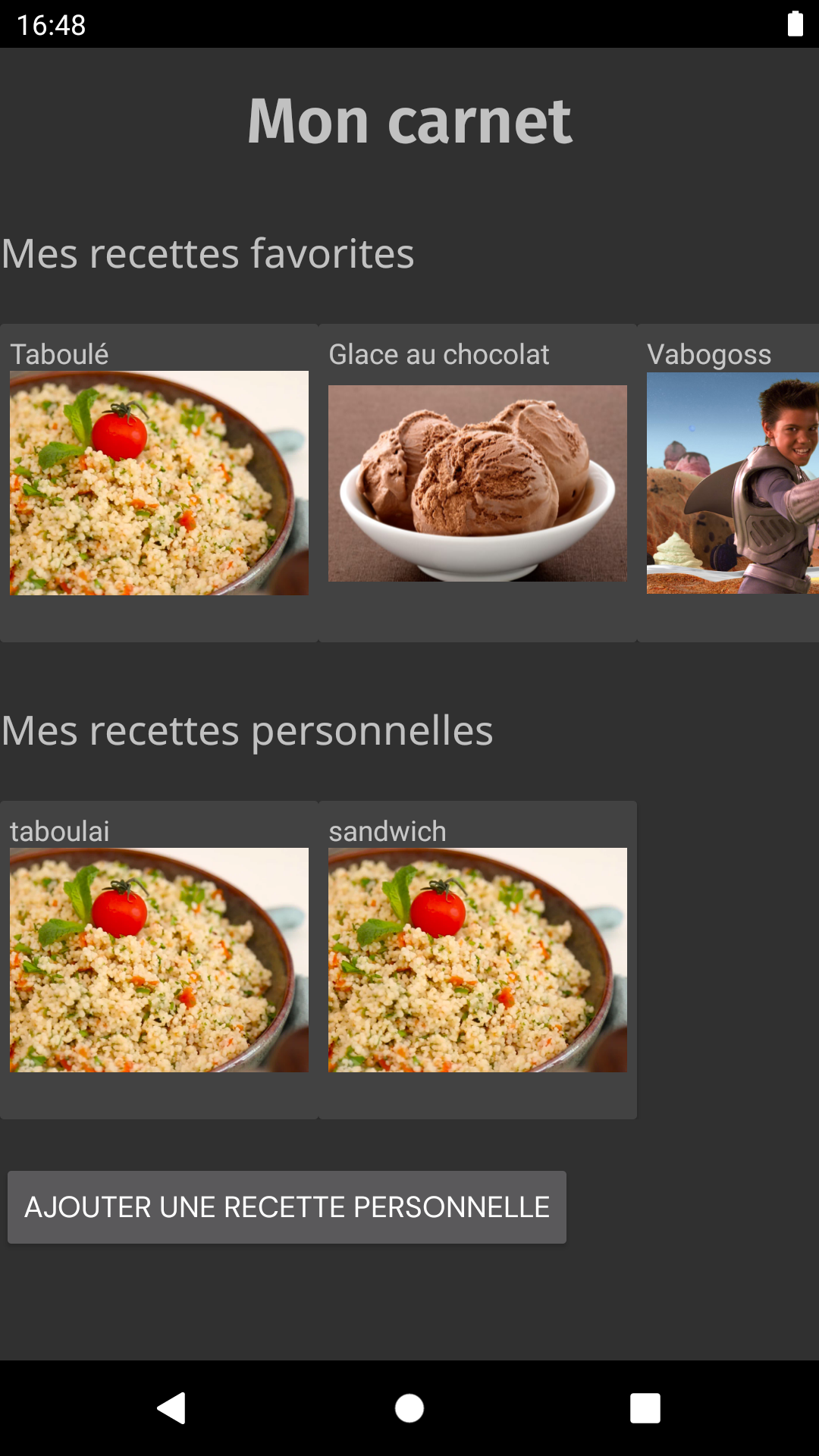Tap the recent apps square icon
Screen dimensions: 819x1456
point(645,1408)
